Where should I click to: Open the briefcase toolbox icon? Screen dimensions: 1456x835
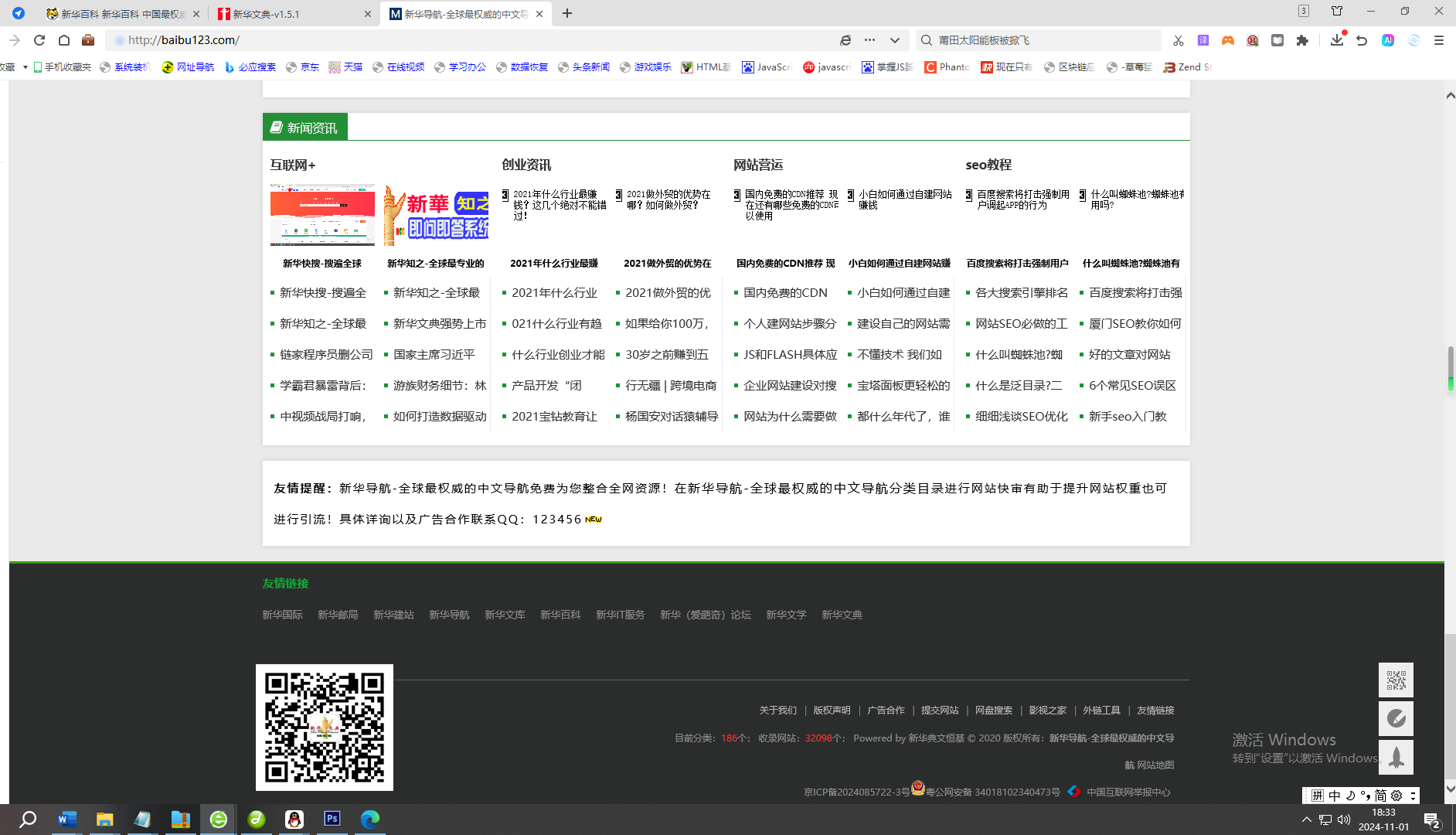[x=88, y=40]
